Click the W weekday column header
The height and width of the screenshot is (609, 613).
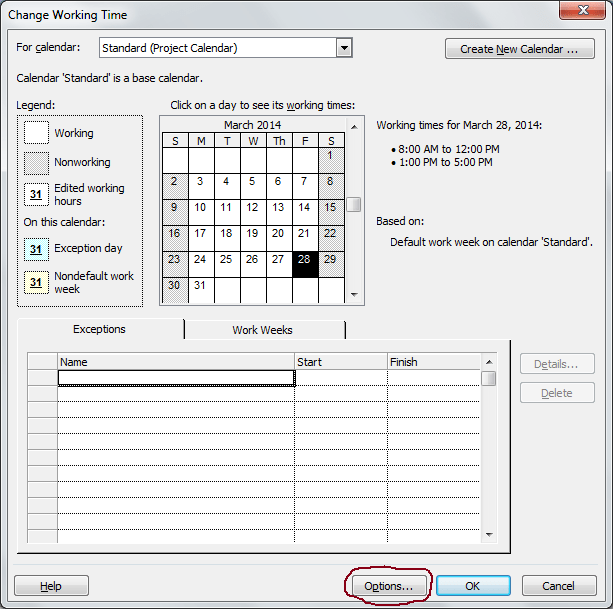coord(253,141)
